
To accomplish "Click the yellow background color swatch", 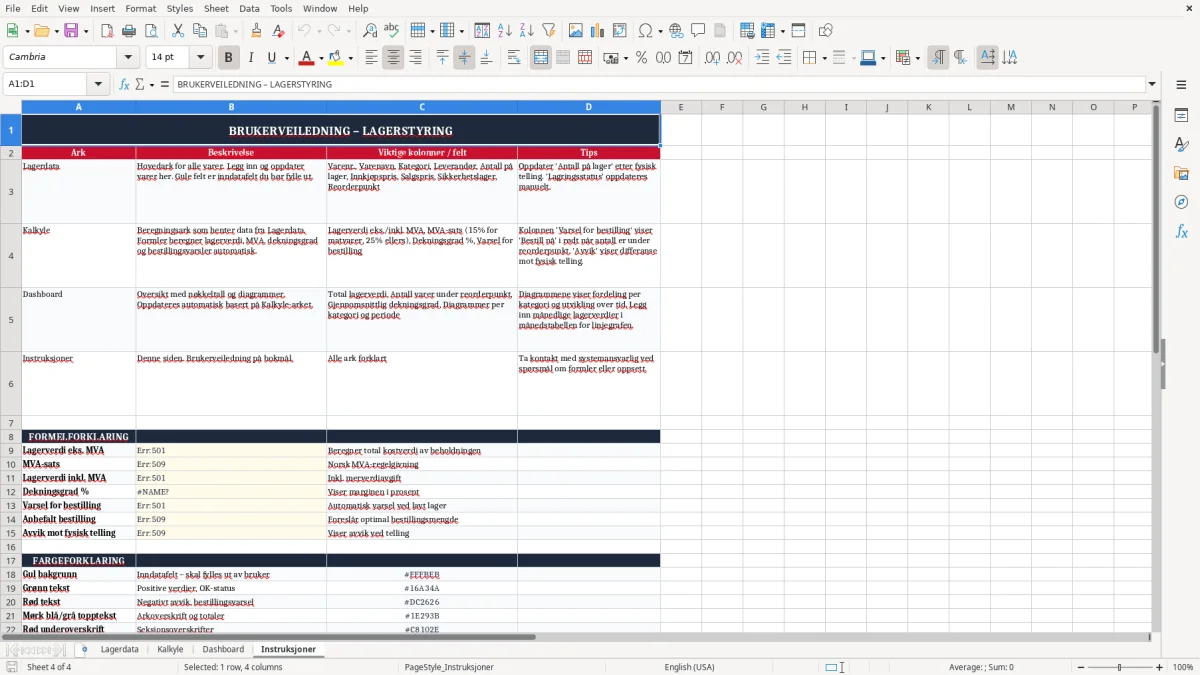I will click(x=336, y=58).
